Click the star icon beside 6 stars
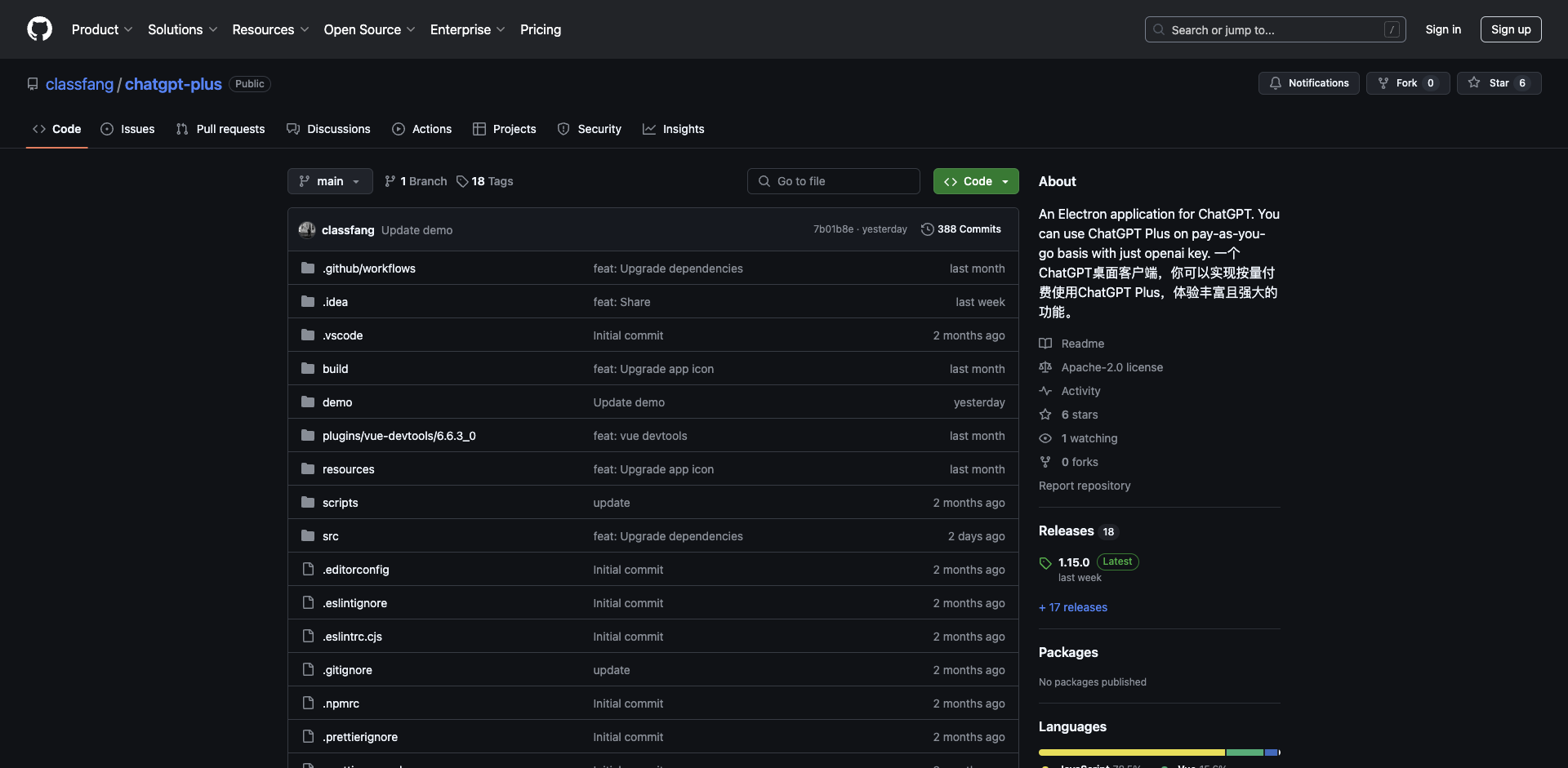Viewport: 1568px width, 768px height. click(1045, 414)
